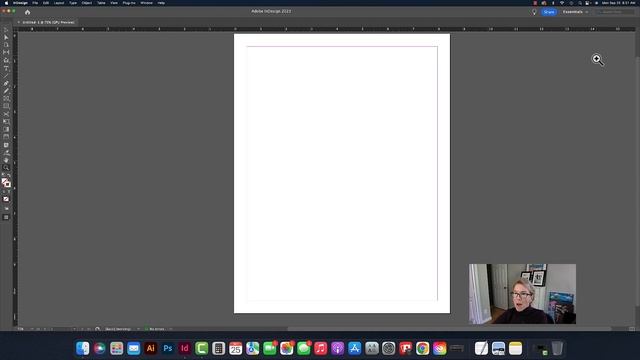
Task: Open the Discover lightbulb icon
Action: [x=534, y=12]
